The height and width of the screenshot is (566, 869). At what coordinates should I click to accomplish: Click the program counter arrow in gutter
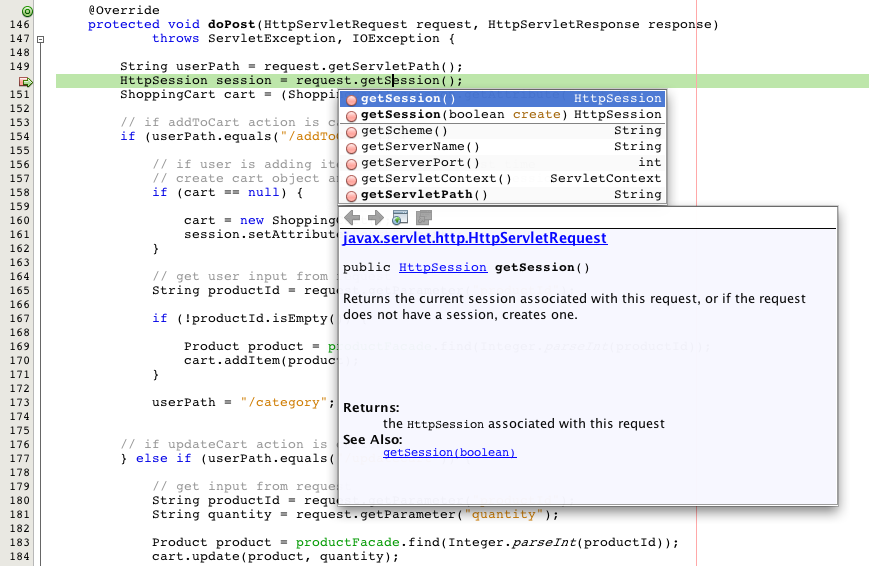click(27, 81)
